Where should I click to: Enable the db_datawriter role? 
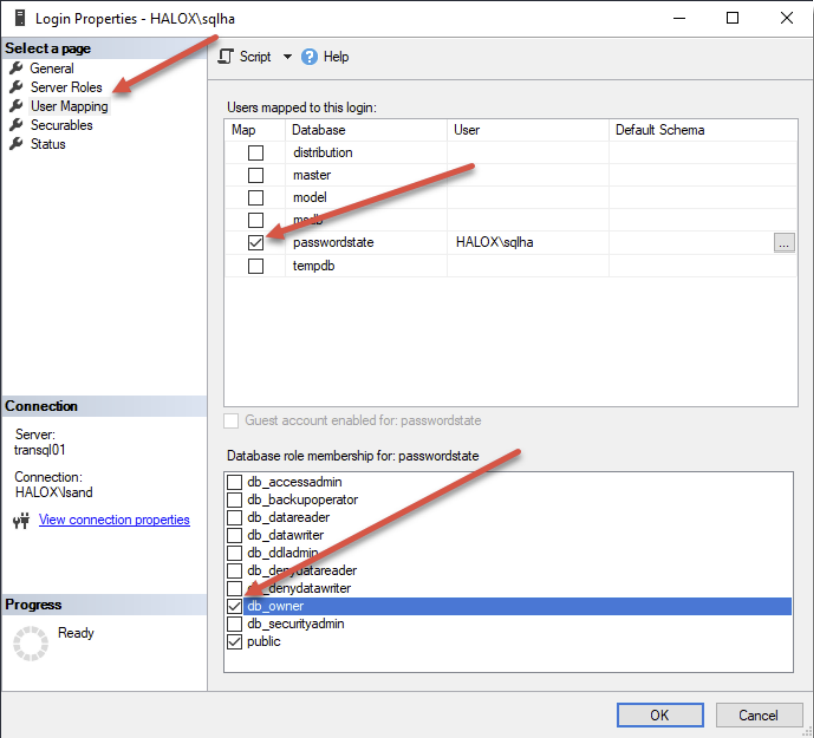(x=234, y=535)
